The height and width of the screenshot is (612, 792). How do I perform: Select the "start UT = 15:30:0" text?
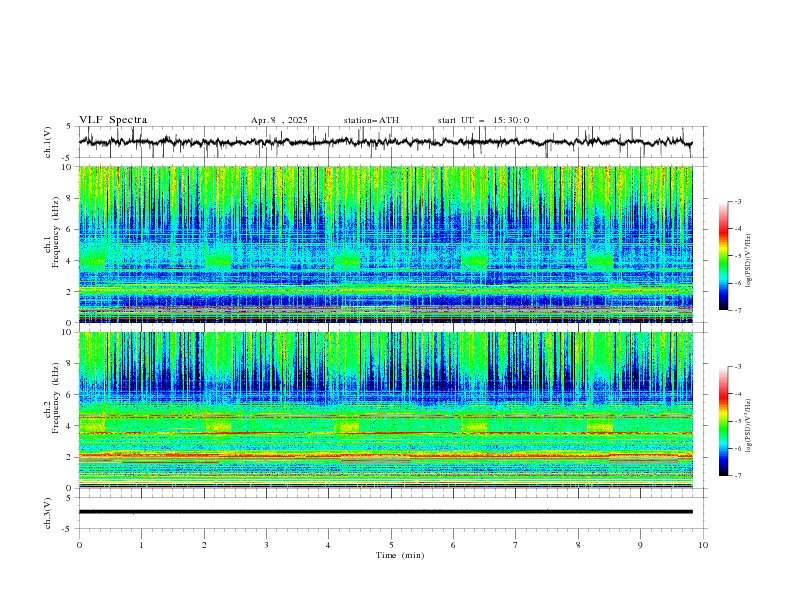click(483, 120)
